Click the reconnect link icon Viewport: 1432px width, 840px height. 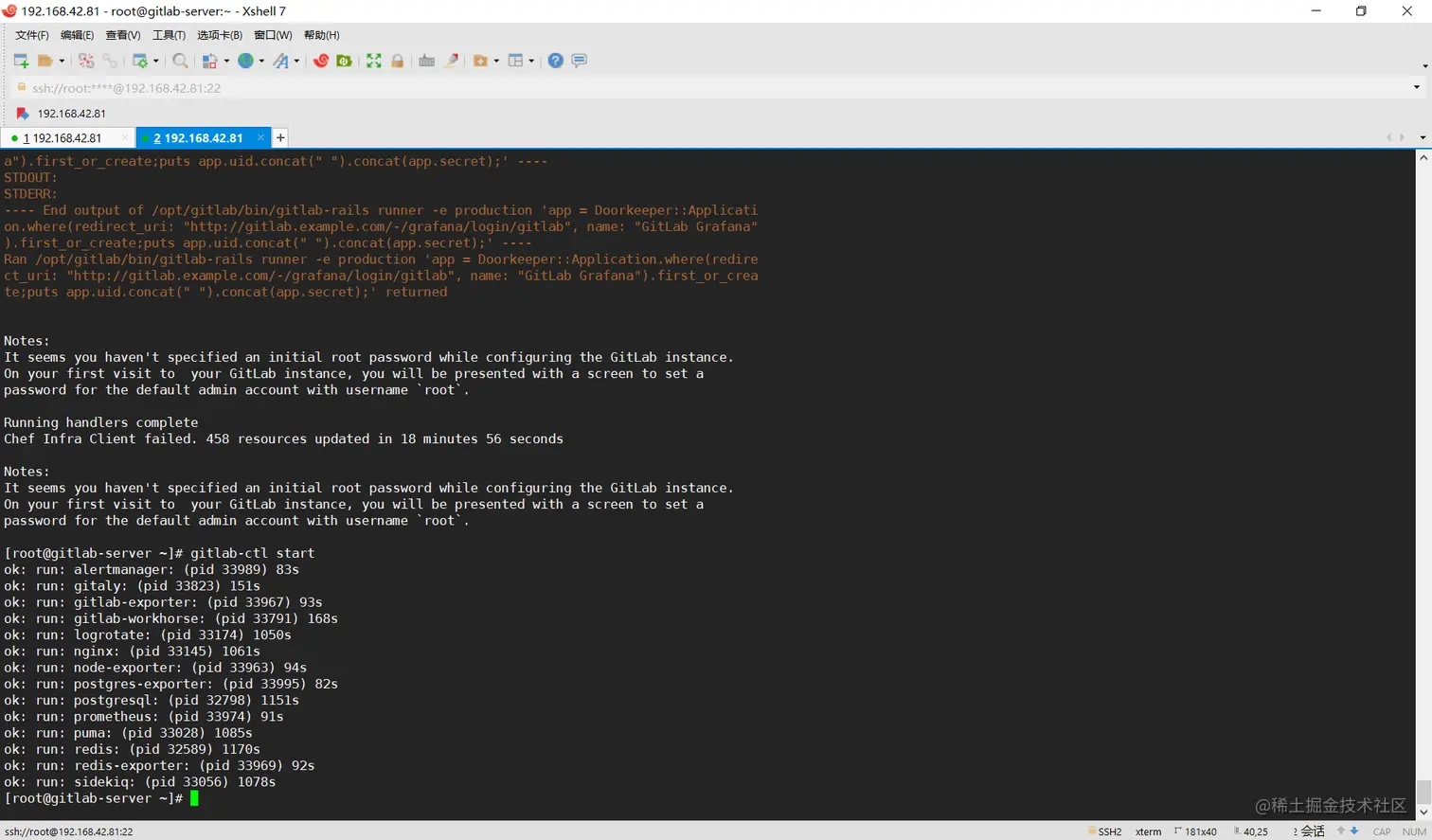point(110,61)
